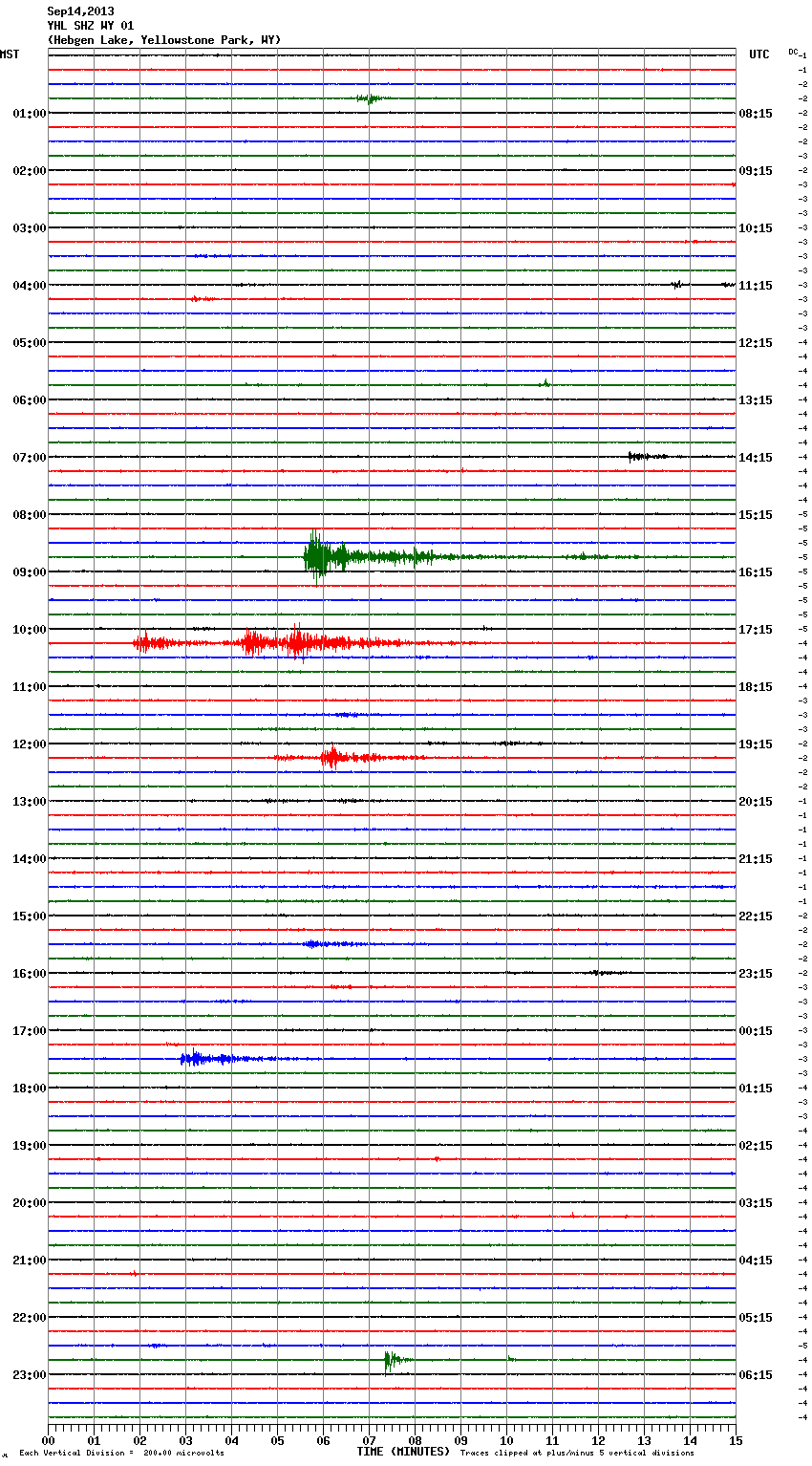
Task: Click the 17:00 MST hour label
Action: click(x=30, y=1031)
